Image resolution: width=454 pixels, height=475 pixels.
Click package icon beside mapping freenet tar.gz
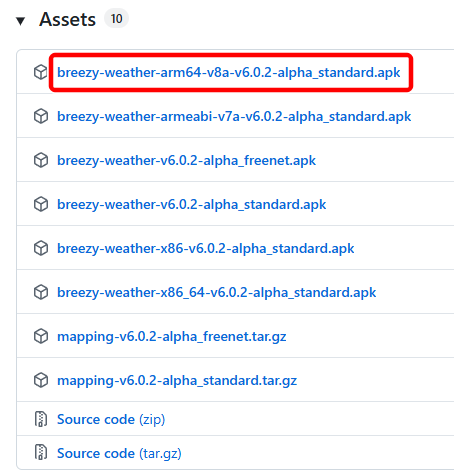tap(41, 336)
